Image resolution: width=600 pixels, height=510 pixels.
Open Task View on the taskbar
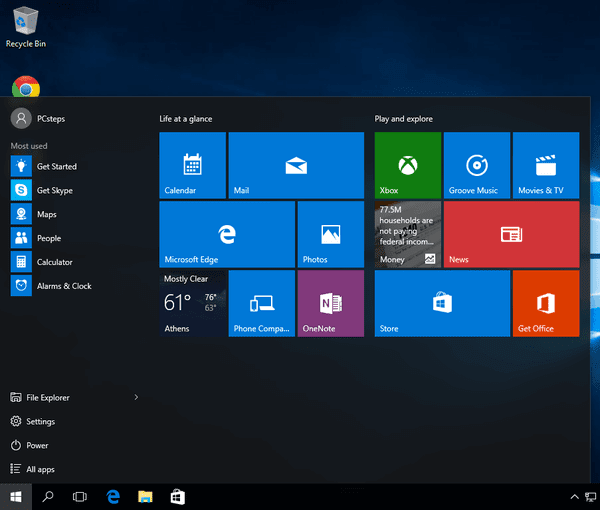pyautogui.click(x=80, y=497)
